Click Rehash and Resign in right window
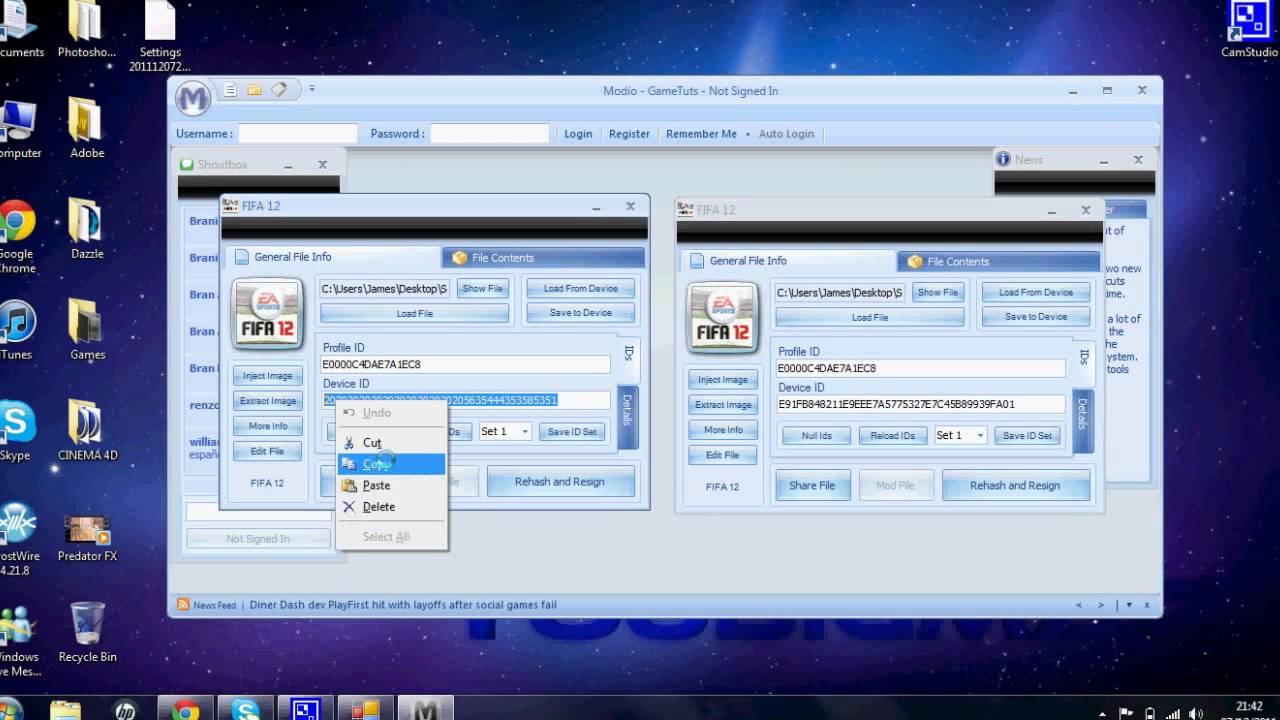 pyautogui.click(x=1015, y=486)
